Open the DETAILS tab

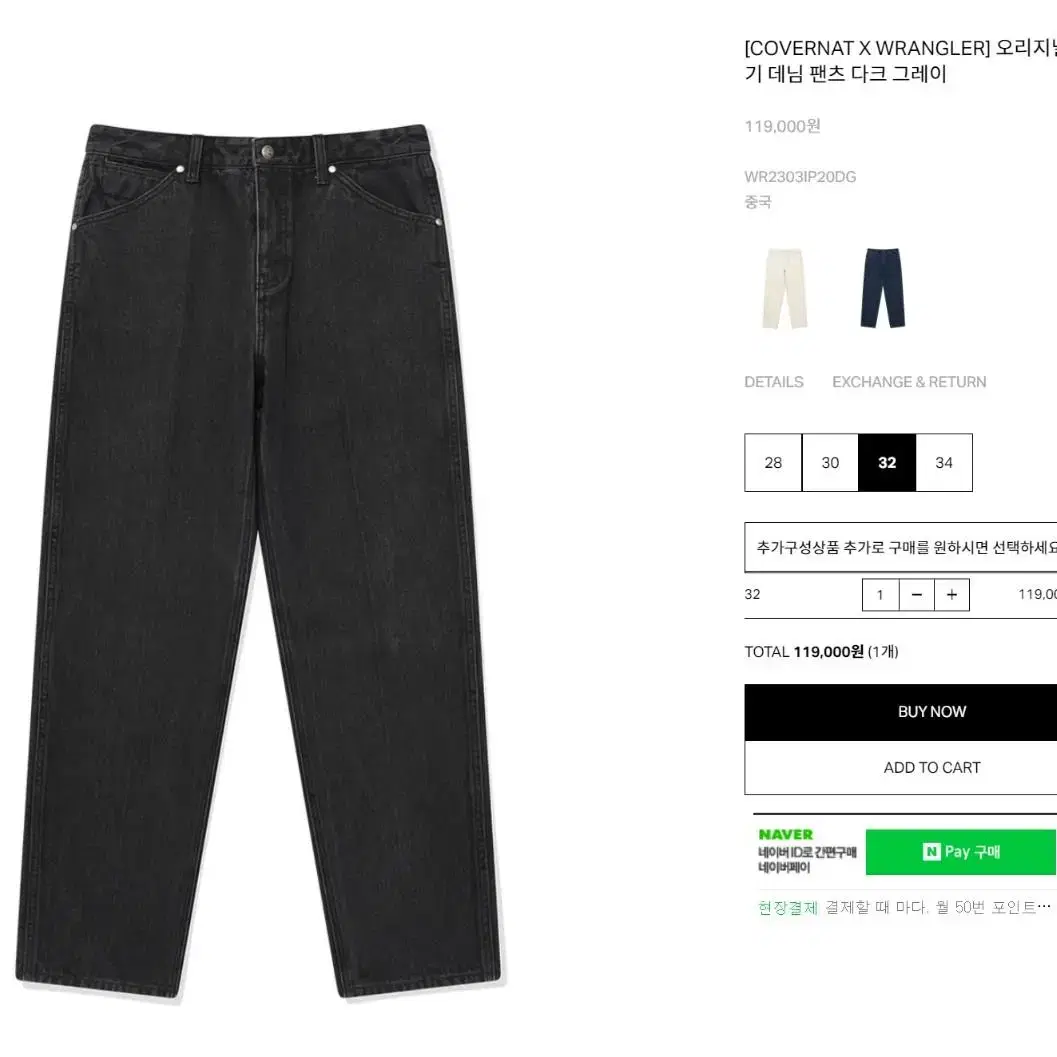tap(774, 382)
